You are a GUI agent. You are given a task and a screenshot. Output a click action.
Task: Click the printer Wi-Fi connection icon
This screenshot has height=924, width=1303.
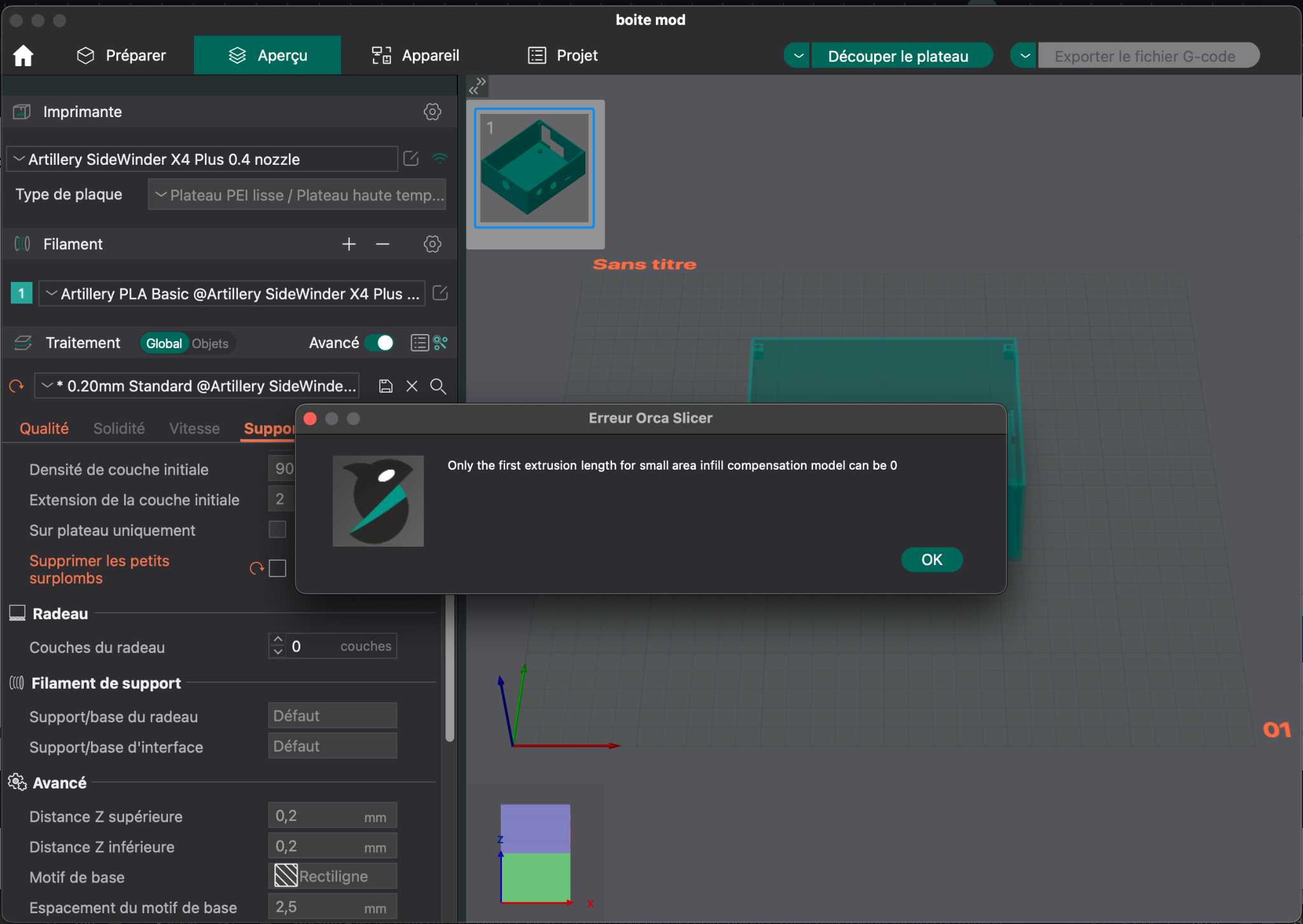pyautogui.click(x=440, y=158)
